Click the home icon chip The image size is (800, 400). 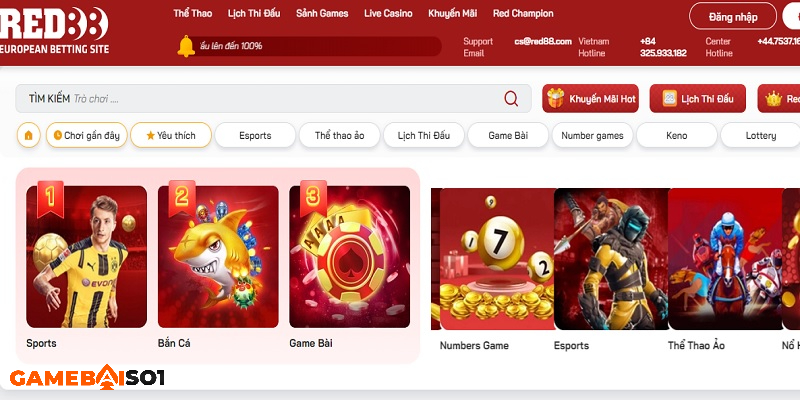pos(29,135)
